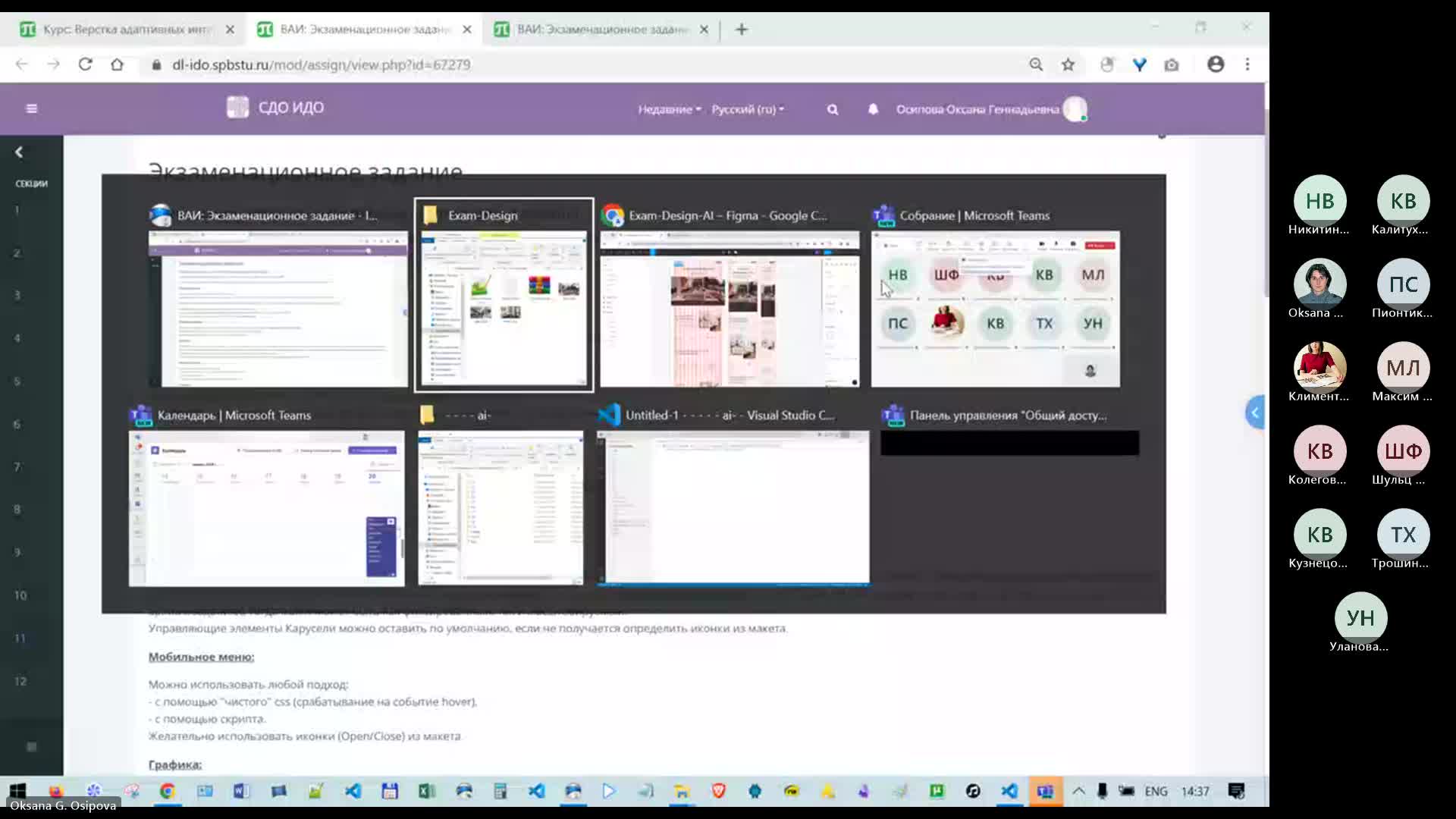Click the СДО ИДО site logo
This screenshot has width=1456, height=819.
coord(275,108)
